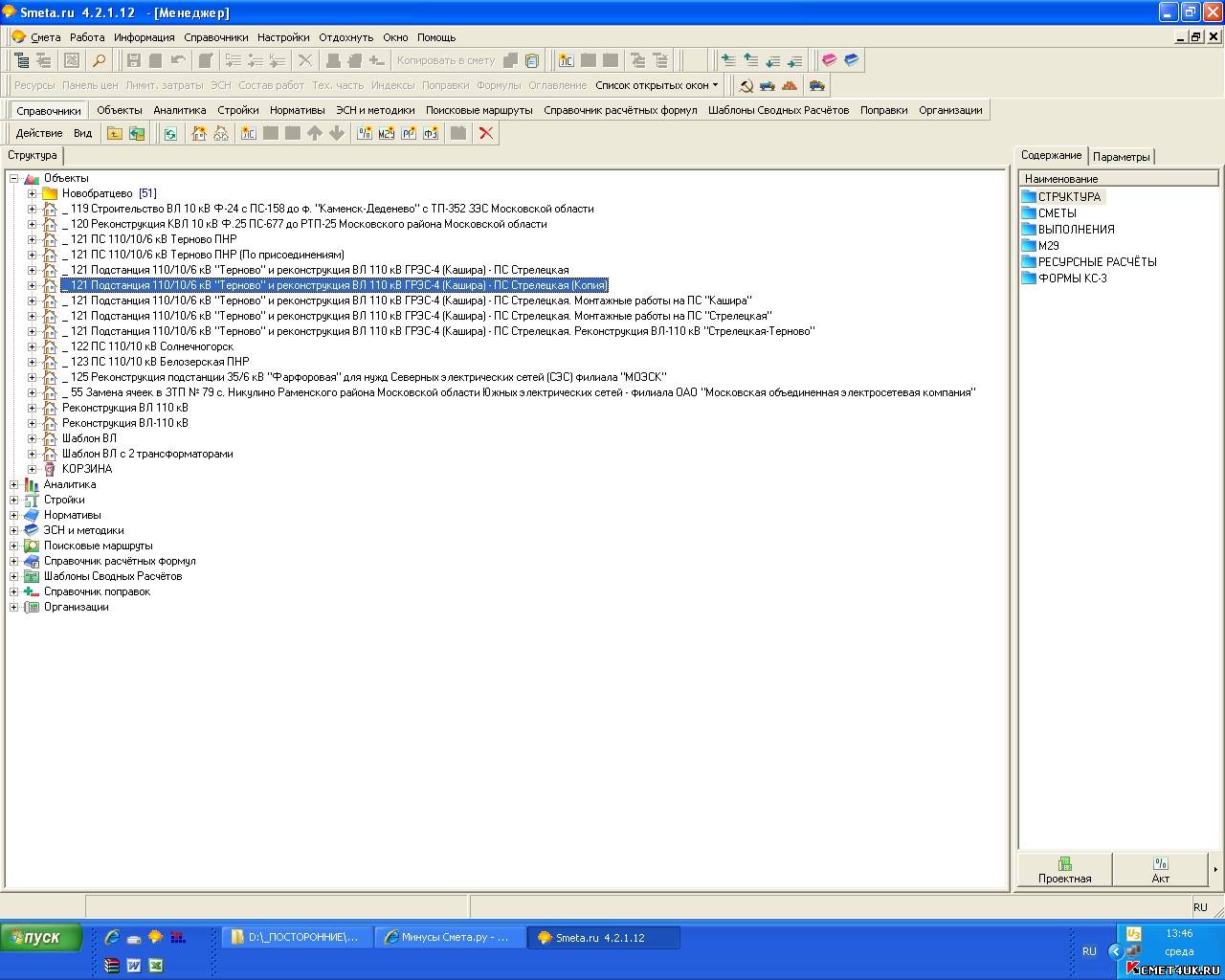Expand the Нормативы tree node
Screen dimensions: 1225x980
coord(14,515)
